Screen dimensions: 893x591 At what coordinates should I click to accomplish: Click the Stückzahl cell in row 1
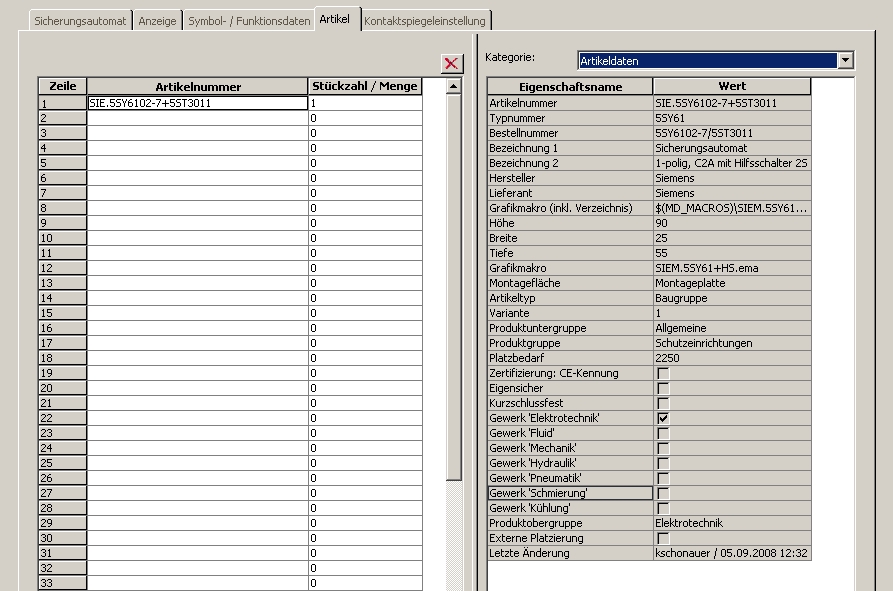click(x=365, y=103)
